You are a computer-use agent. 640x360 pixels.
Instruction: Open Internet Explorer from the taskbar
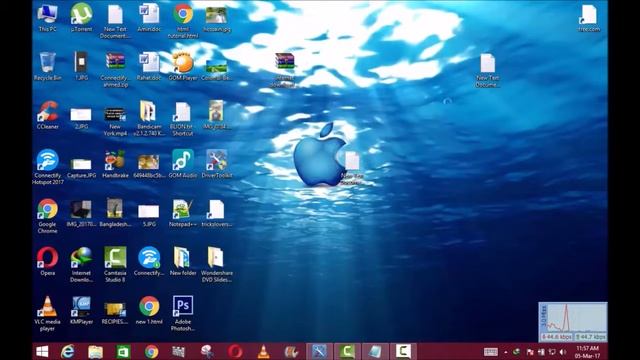[68, 351]
